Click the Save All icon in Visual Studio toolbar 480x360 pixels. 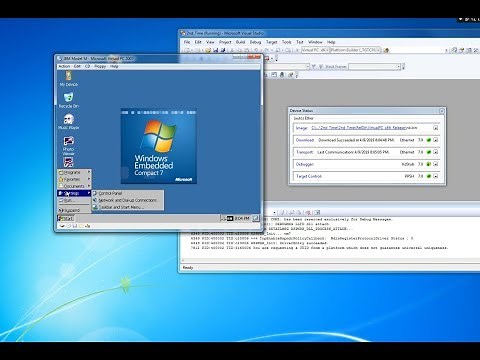[x=223, y=50]
